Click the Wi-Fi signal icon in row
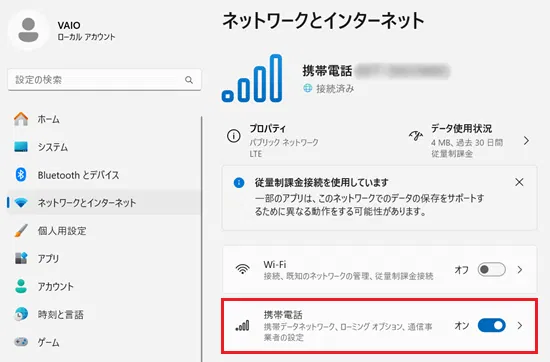550x362 pixels. click(x=242, y=269)
